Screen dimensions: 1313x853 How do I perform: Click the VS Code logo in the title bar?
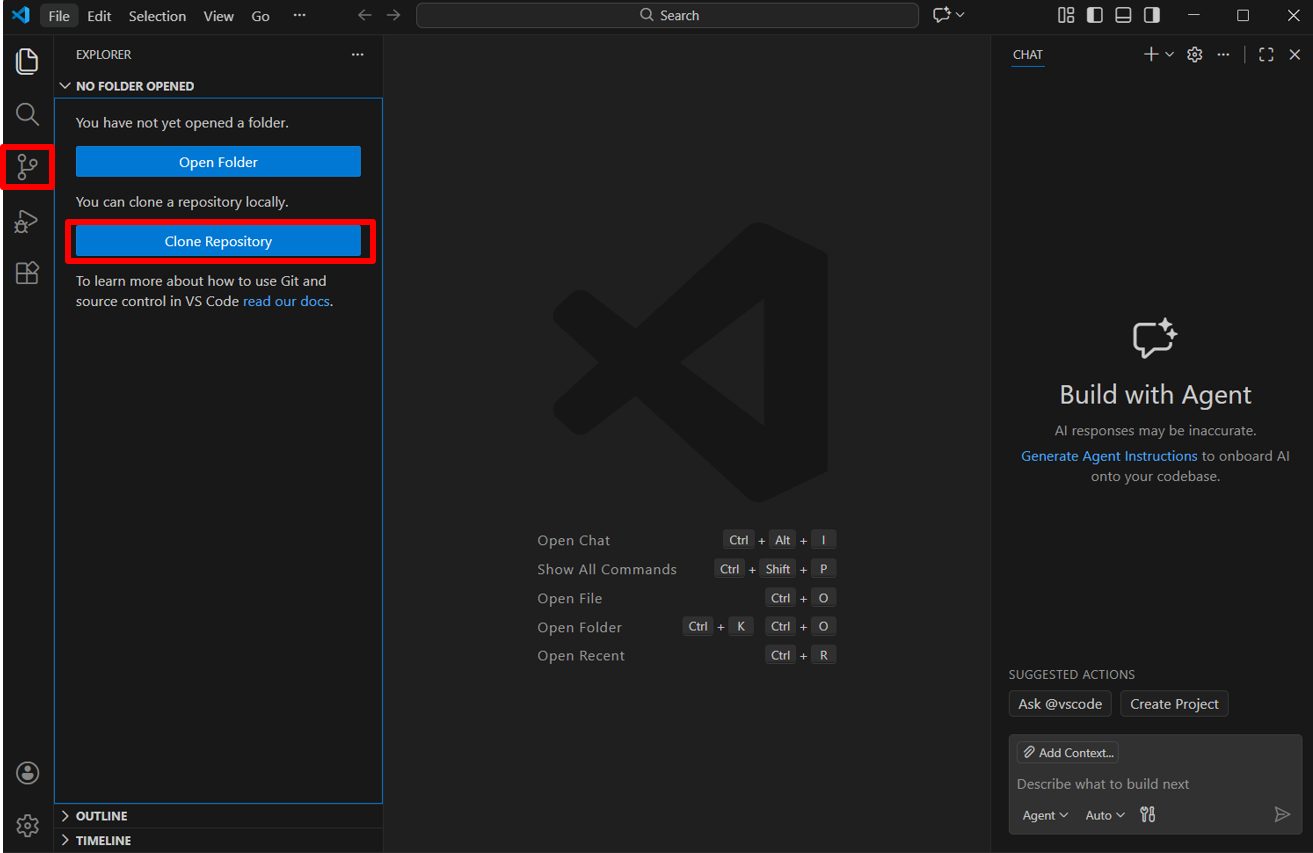(21, 15)
